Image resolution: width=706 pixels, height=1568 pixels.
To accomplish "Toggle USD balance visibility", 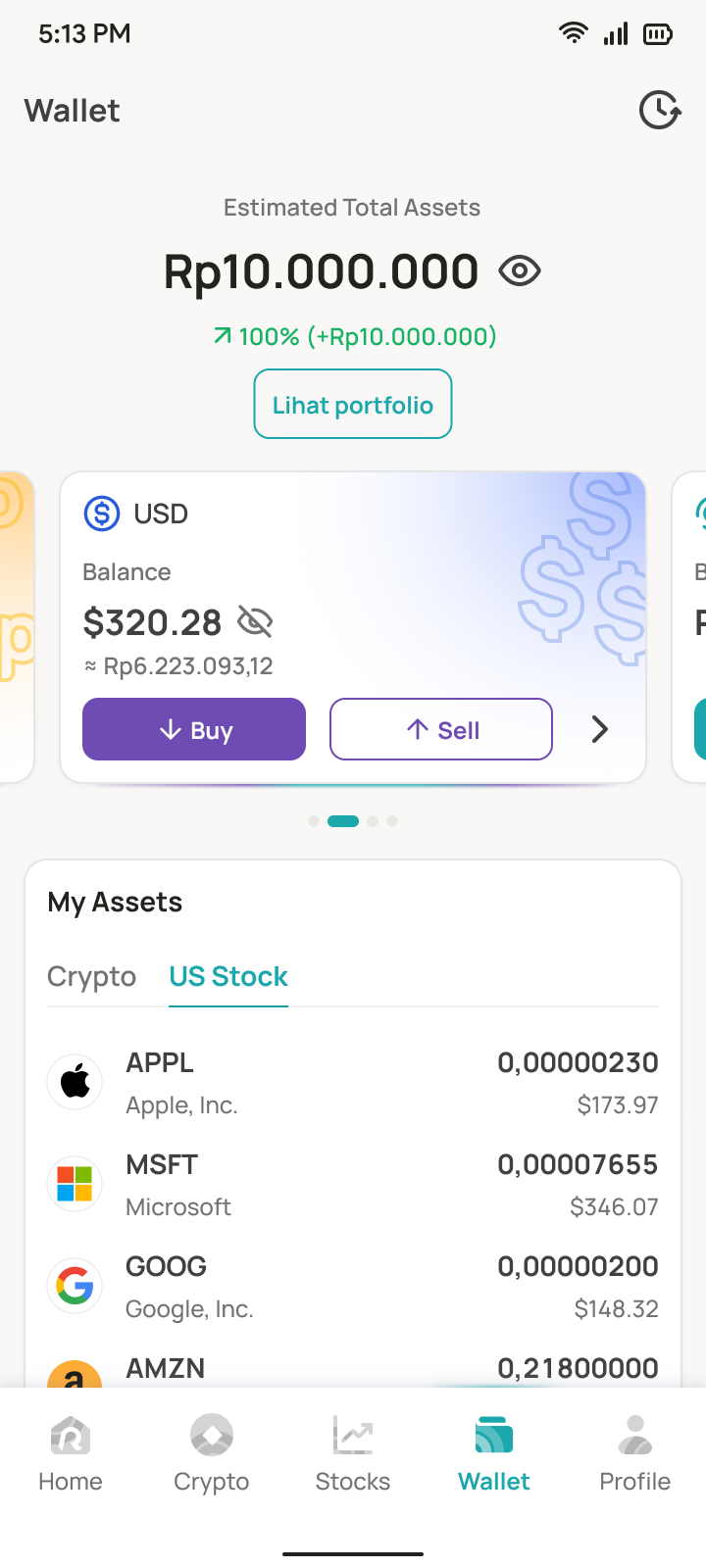I will click(x=255, y=621).
